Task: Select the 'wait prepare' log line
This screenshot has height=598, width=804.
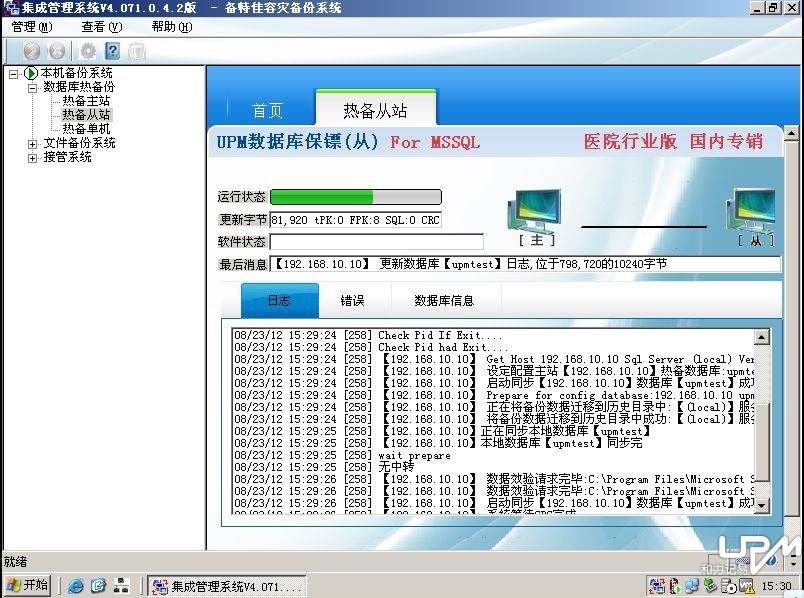Action: coord(343,455)
